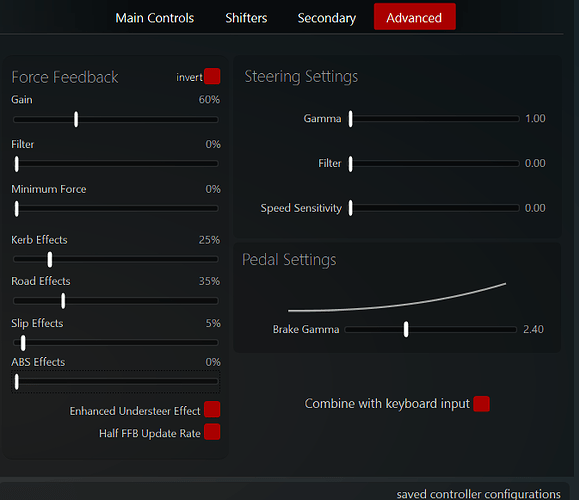
Task: Toggle the Force Feedback invert checkbox
Action: [x=212, y=76]
